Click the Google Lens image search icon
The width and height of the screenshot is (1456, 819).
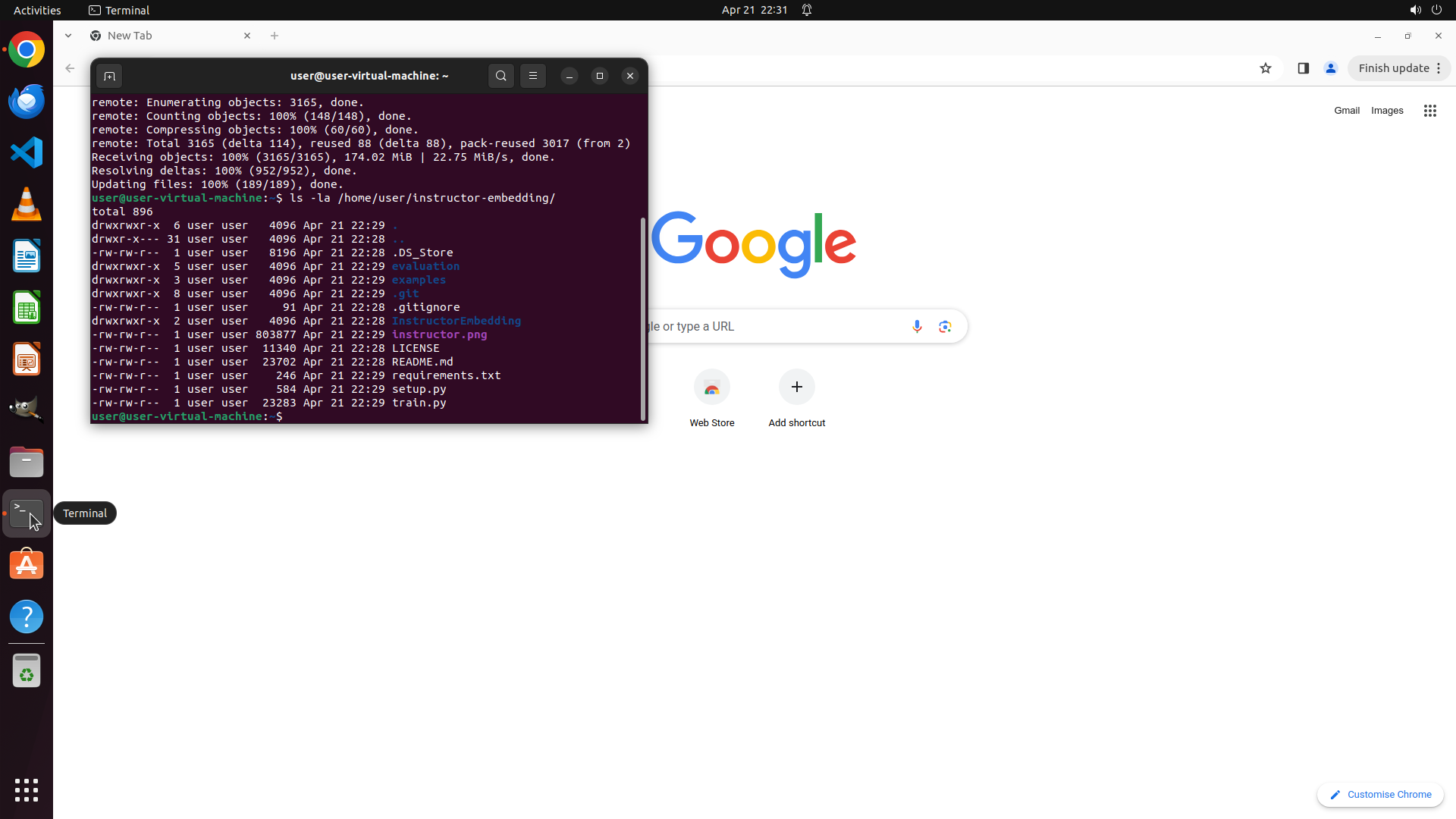pyautogui.click(x=945, y=326)
